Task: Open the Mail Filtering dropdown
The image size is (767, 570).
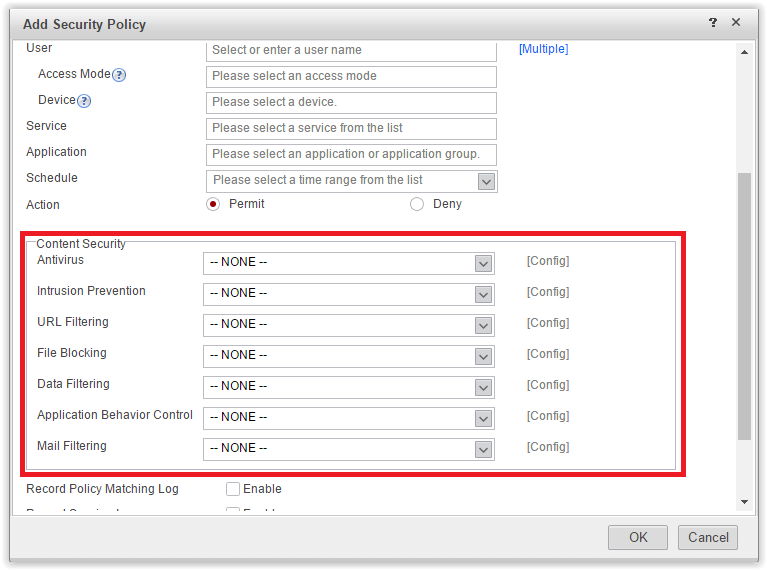Action: tap(484, 449)
